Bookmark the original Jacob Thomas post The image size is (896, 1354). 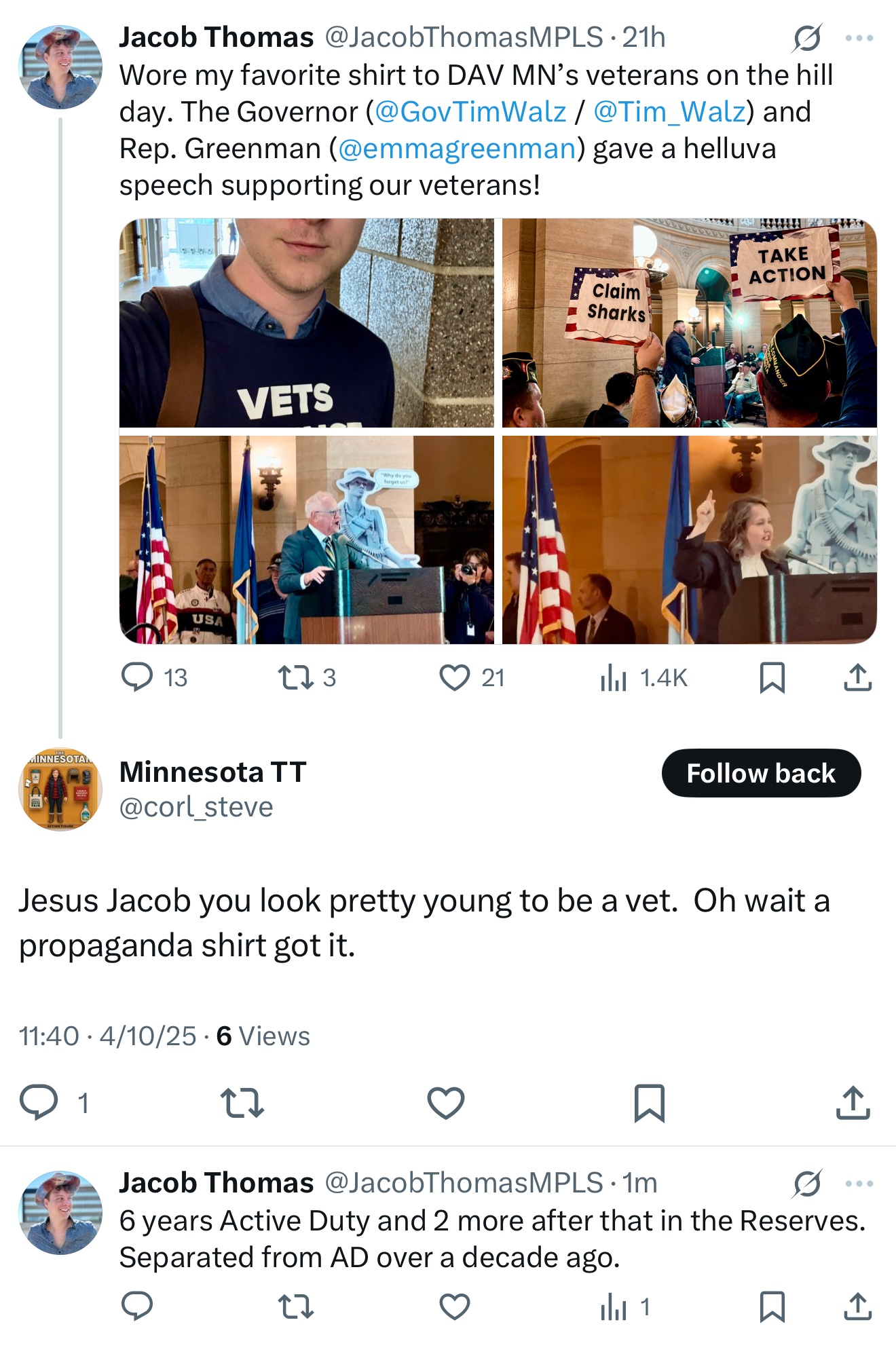click(772, 677)
